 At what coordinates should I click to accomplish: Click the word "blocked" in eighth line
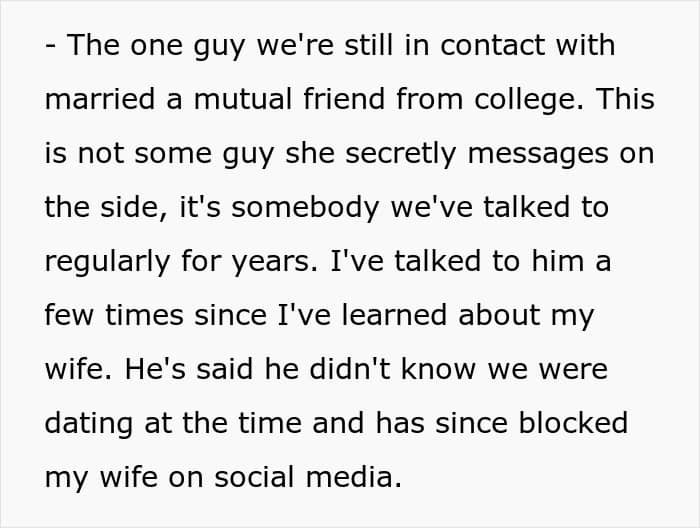(x=573, y=423)
